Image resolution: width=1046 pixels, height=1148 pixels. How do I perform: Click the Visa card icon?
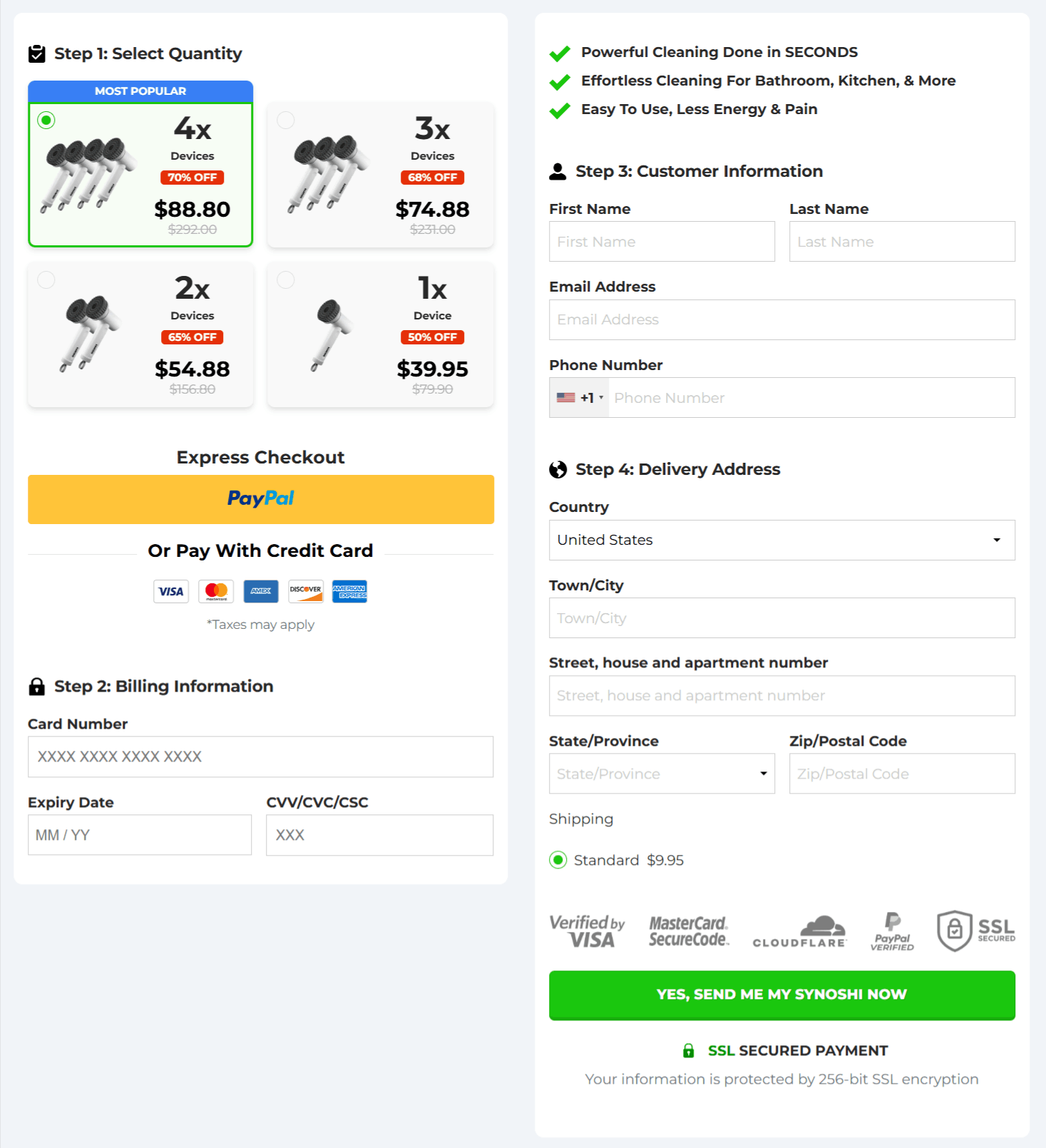tap(171, 591)
